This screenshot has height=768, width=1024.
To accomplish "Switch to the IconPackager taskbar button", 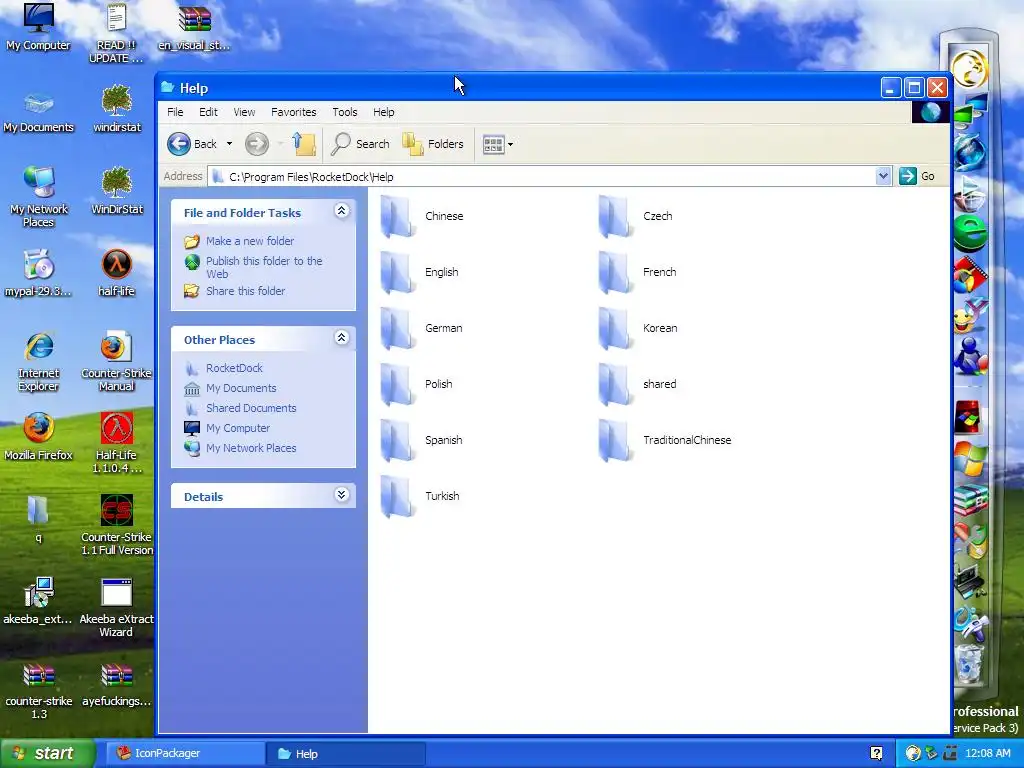I will point(185,754).
